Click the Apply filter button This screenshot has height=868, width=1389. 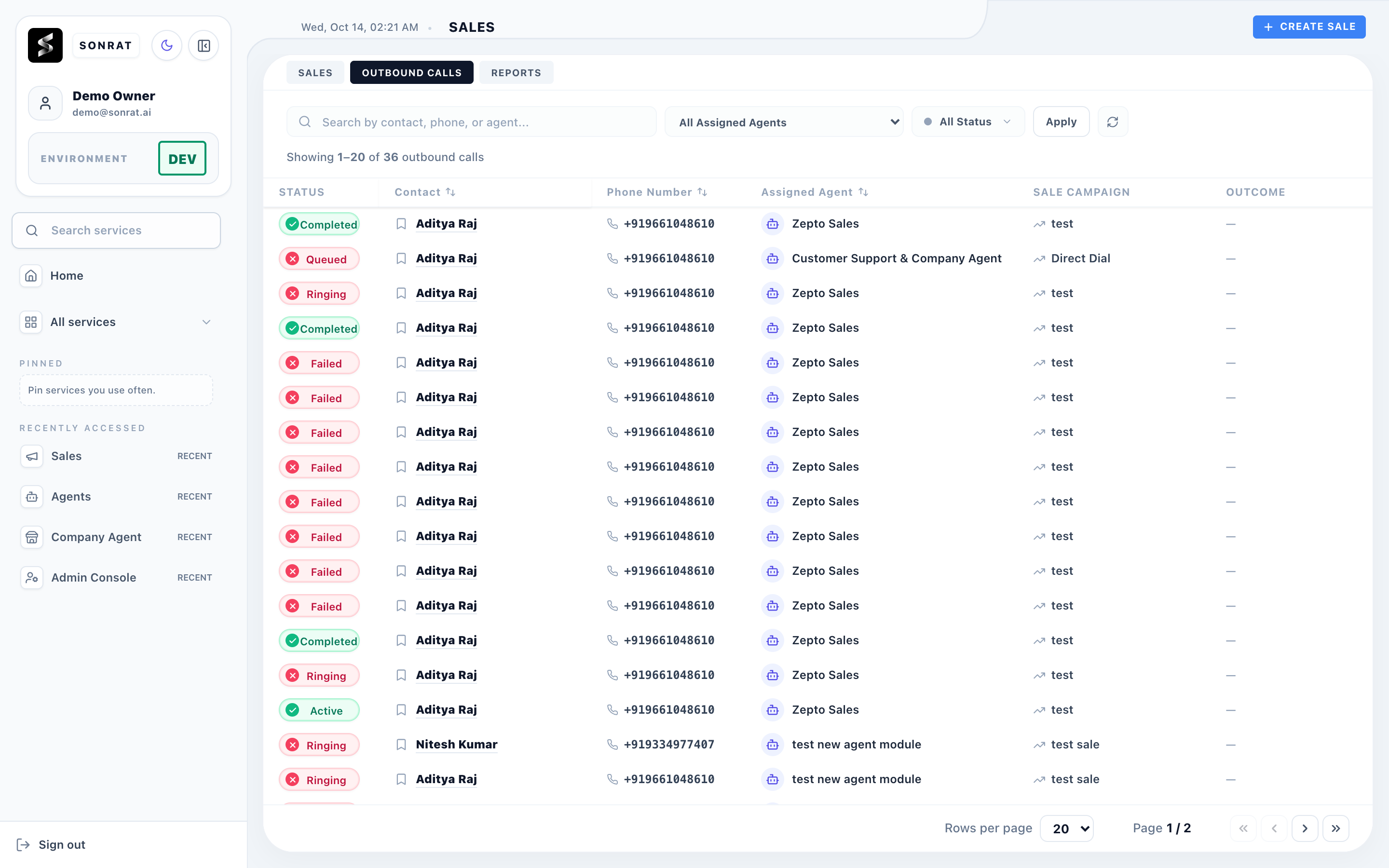[1061, 122]
